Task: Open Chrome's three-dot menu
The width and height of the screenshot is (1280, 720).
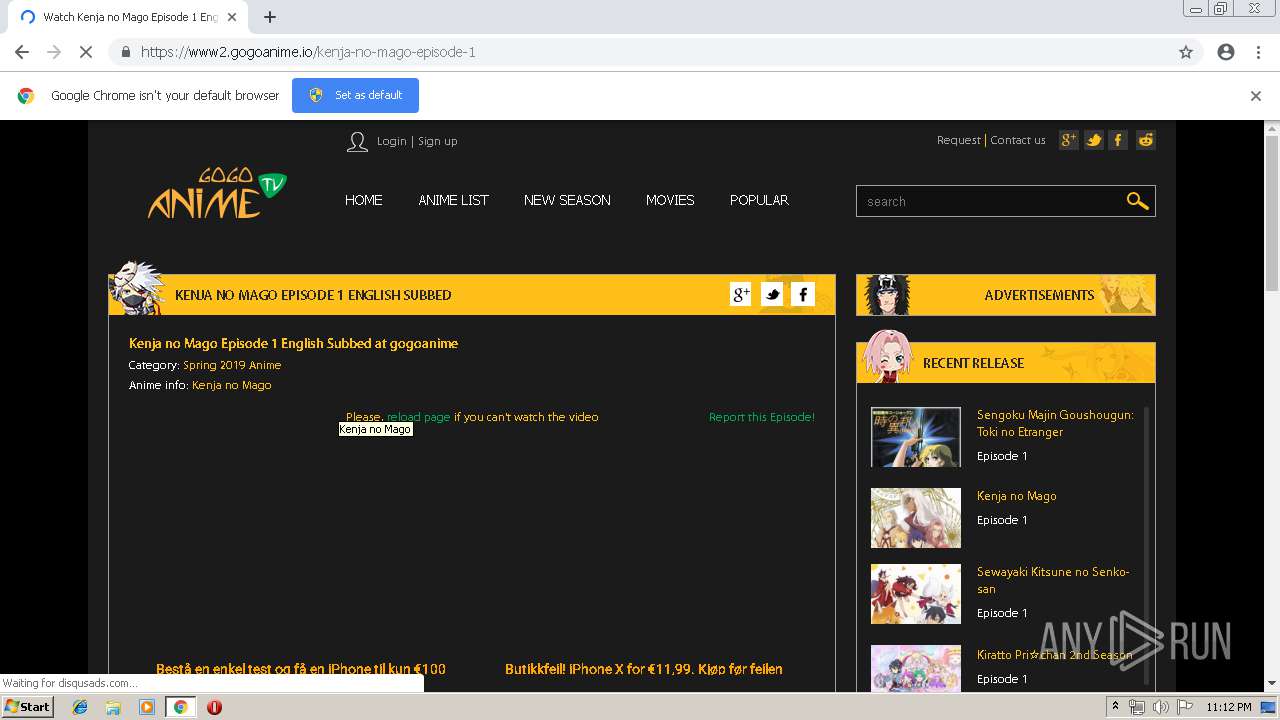Action: [1258, 52]
